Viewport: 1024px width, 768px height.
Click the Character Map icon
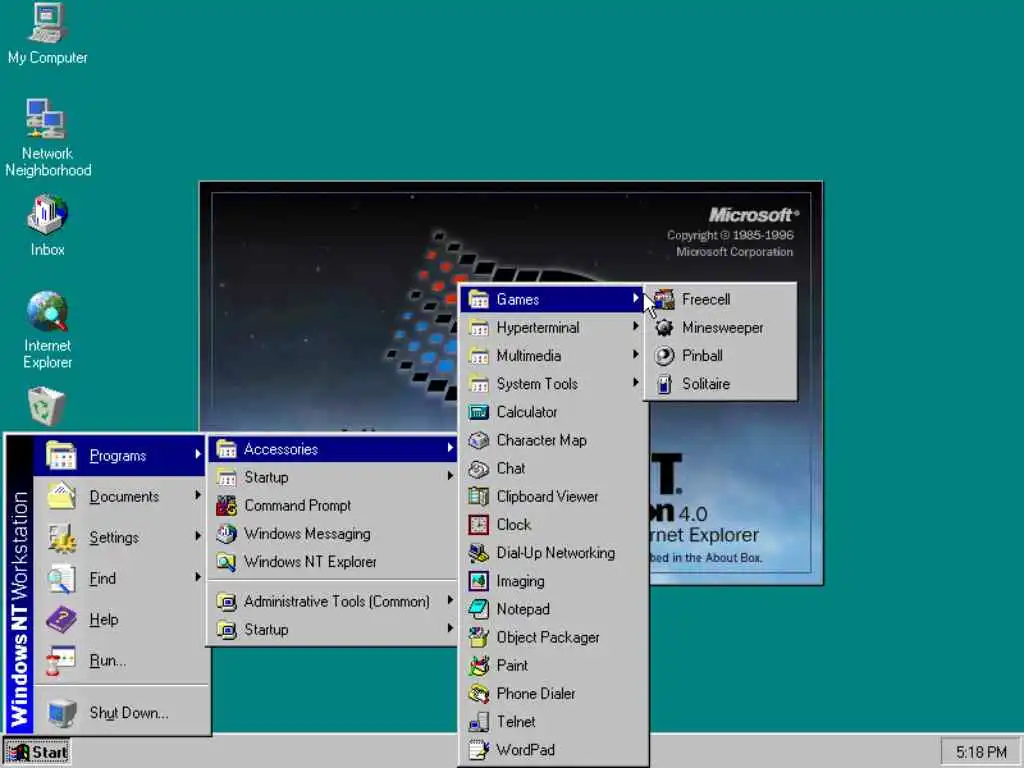pyautogui.click(x=479, y=440)
